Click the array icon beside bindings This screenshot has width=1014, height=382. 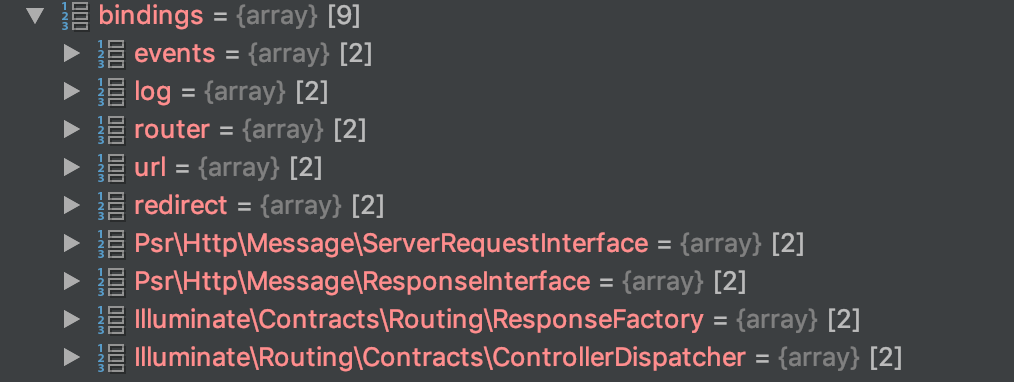pos(76,17)
